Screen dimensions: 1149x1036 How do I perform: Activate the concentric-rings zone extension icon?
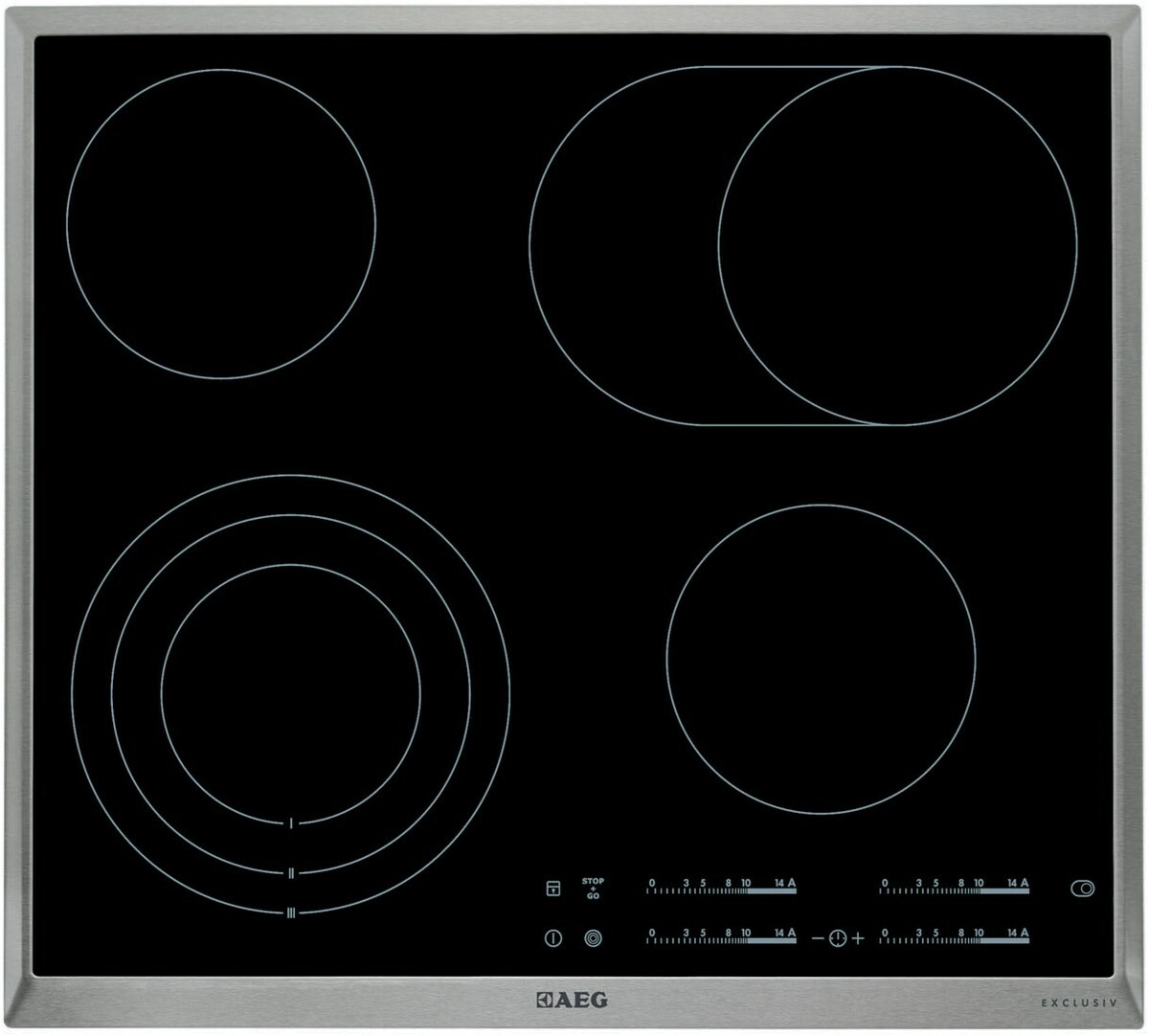coord(593,938)
